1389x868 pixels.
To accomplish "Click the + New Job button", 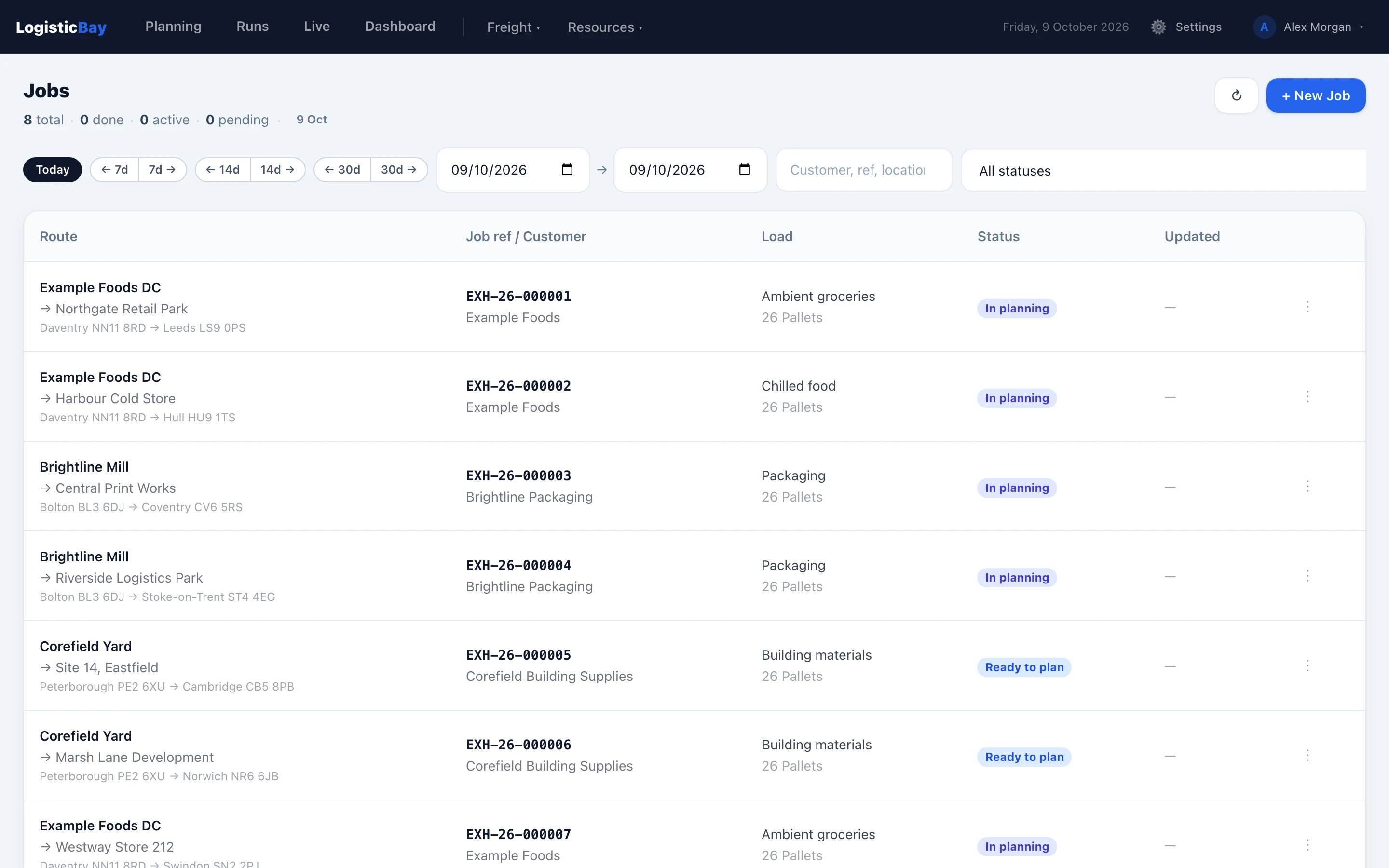I will point(1316,95).
